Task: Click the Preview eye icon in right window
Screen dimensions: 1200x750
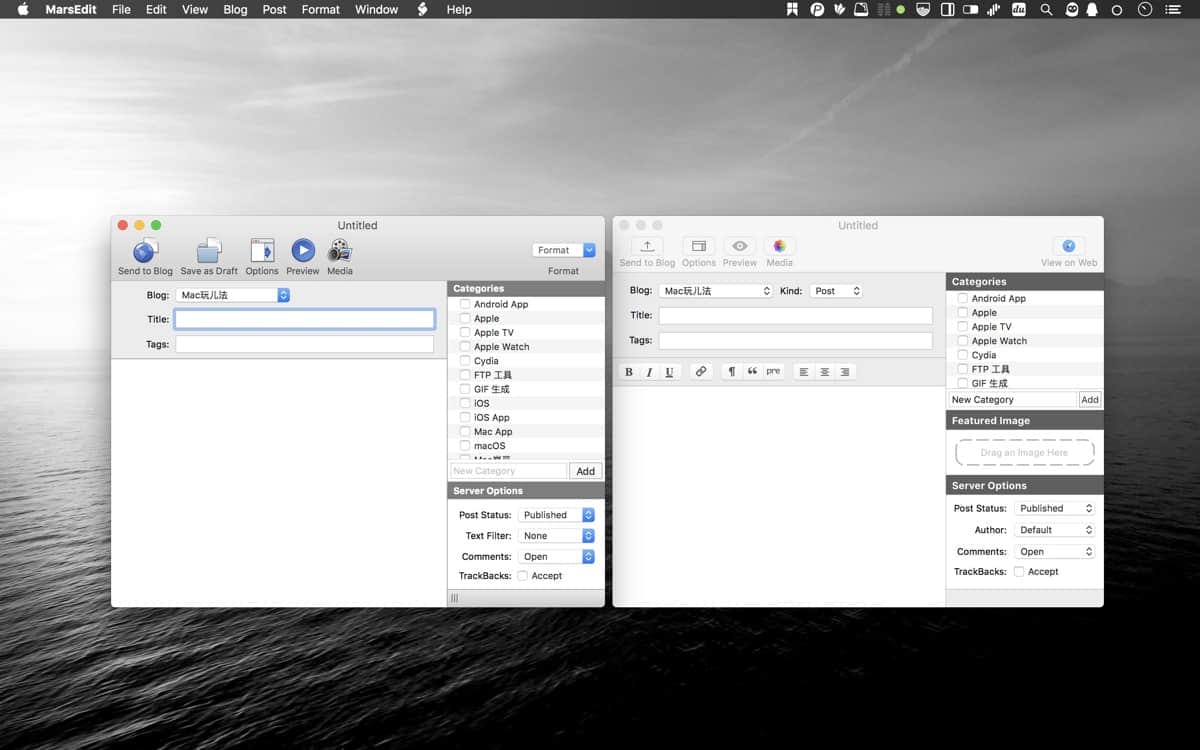Action: (740, 246)
